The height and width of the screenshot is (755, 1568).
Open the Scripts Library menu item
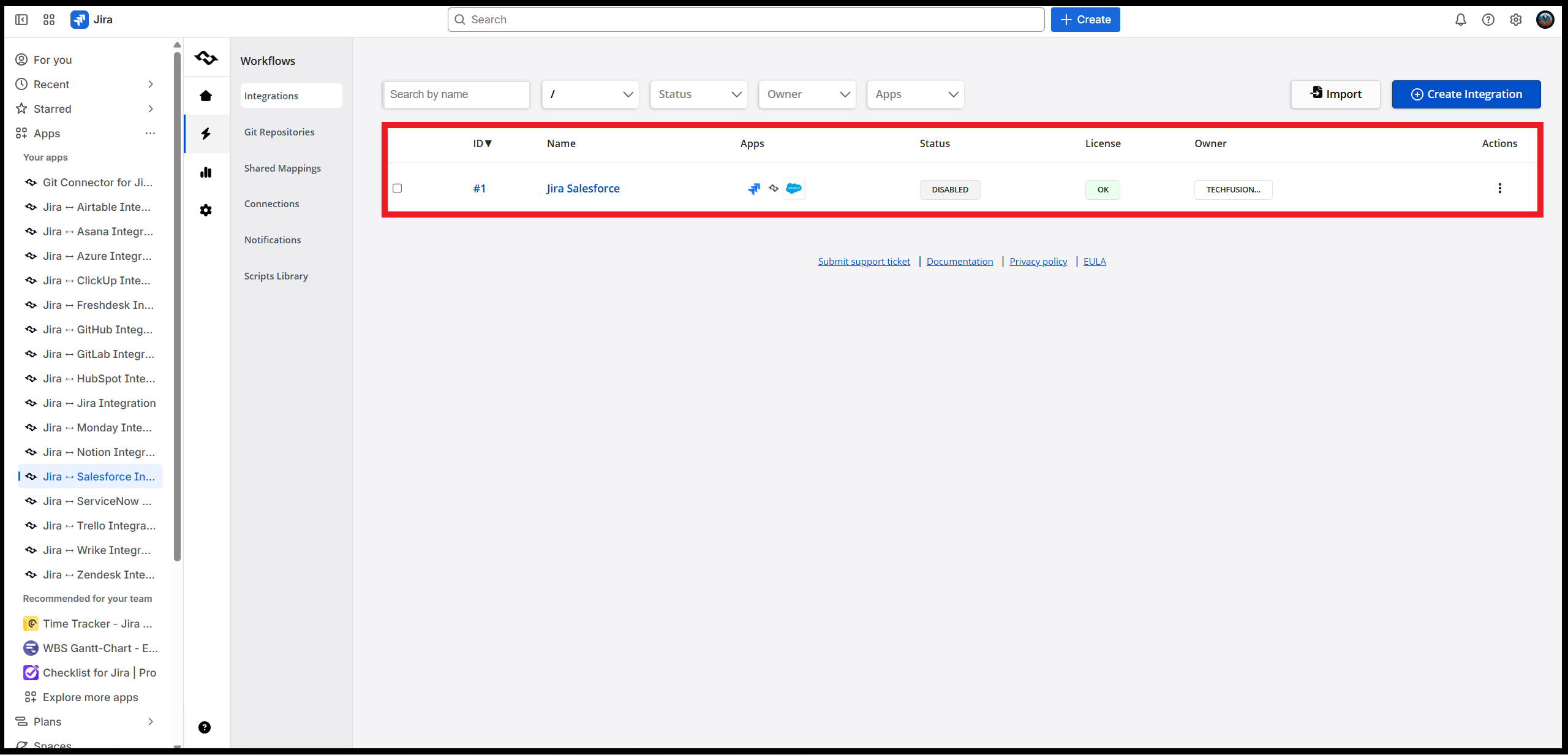tap(276, 276)
